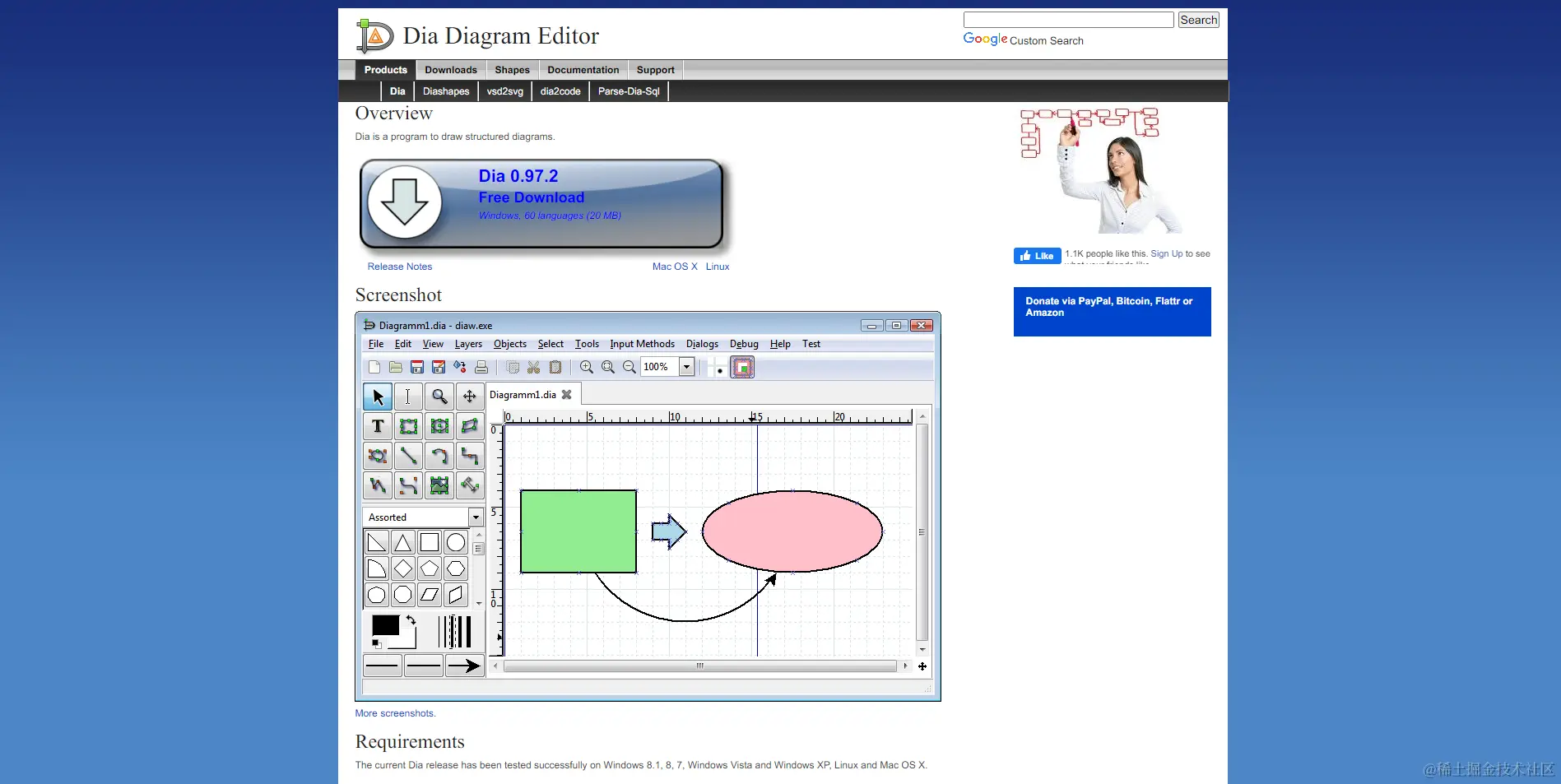Click the Zoom In toolbar icon

[x=587, y=367]
